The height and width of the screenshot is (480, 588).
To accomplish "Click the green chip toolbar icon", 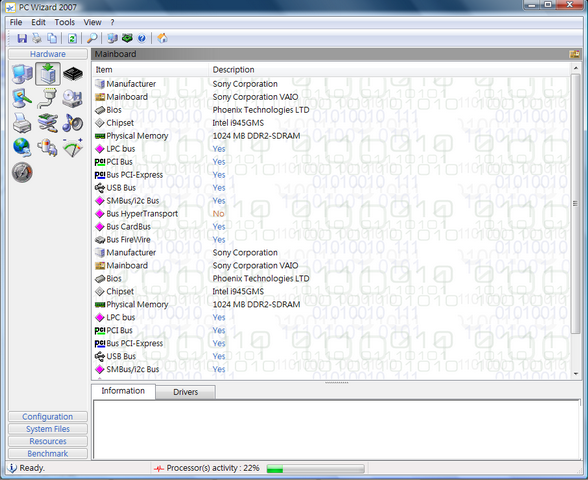I will [127, 38].
